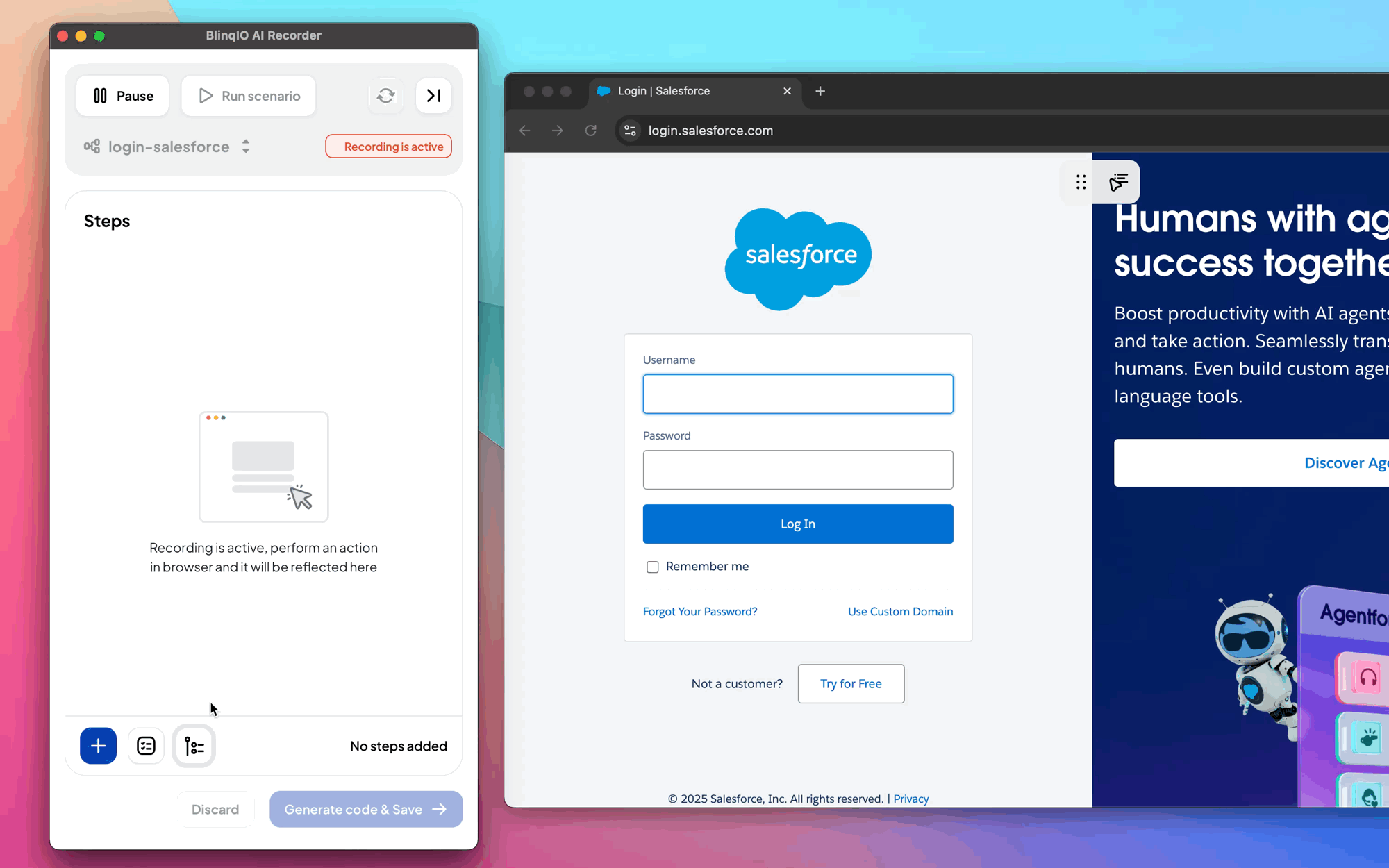Image resolution: width=1389 pixels, height=868 pixels.
Task: Click the refresh/sync icon
Action: tap(386, 95)
